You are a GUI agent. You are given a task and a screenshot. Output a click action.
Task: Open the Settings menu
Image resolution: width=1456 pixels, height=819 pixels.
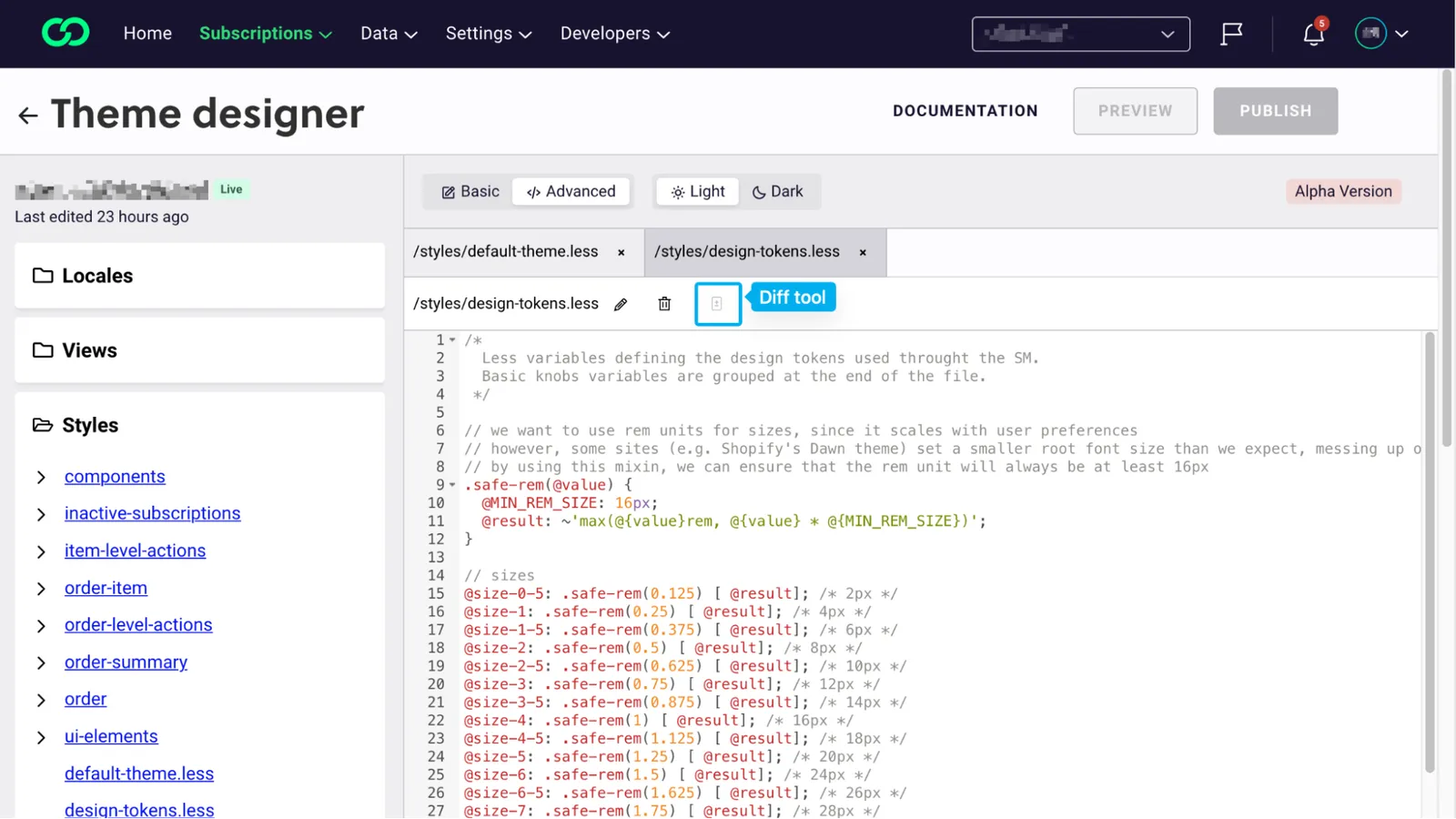(x=489, y=34)
